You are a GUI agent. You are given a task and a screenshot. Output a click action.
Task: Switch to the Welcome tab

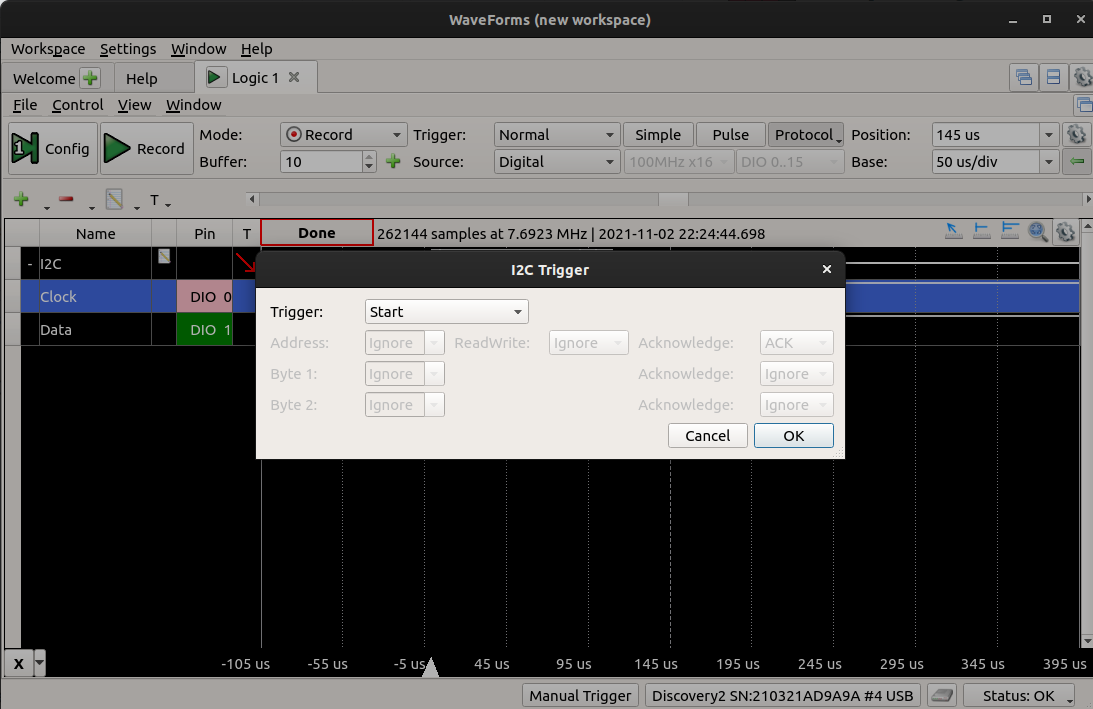pyautogui.click(x=45, y=77)
